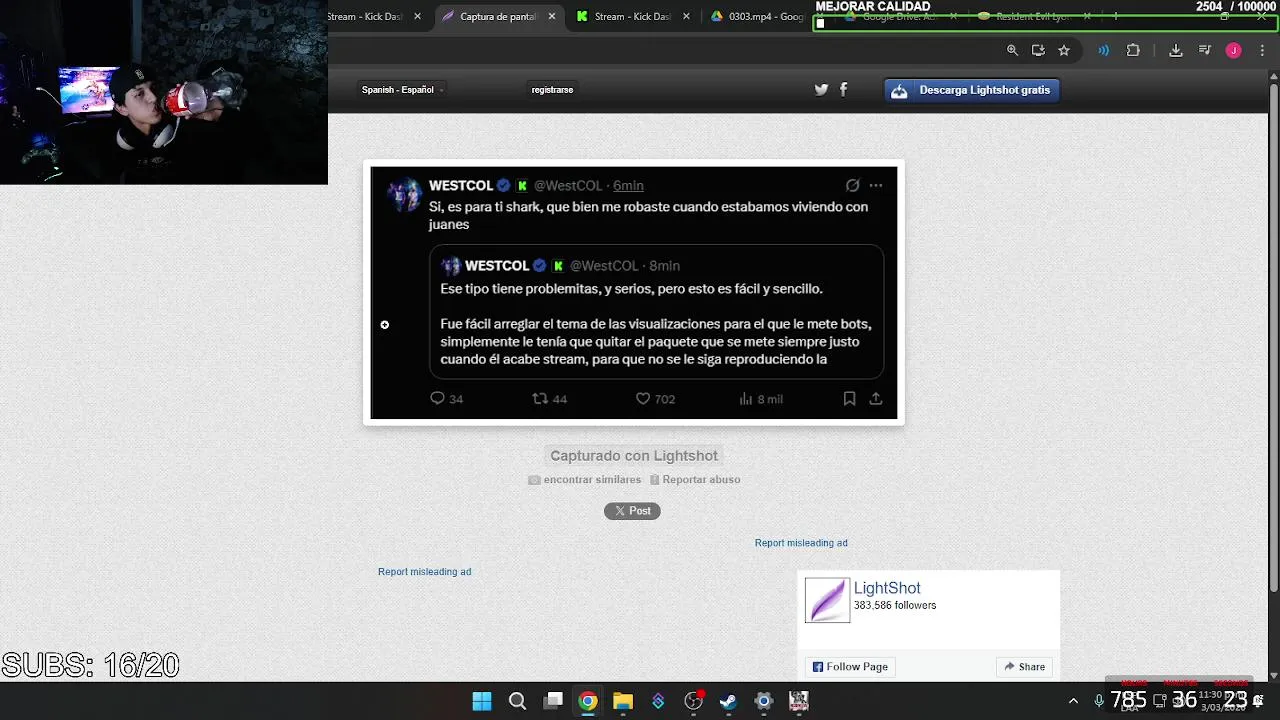Click the registrarse link

pyautogui.click(x=552, y=90)
